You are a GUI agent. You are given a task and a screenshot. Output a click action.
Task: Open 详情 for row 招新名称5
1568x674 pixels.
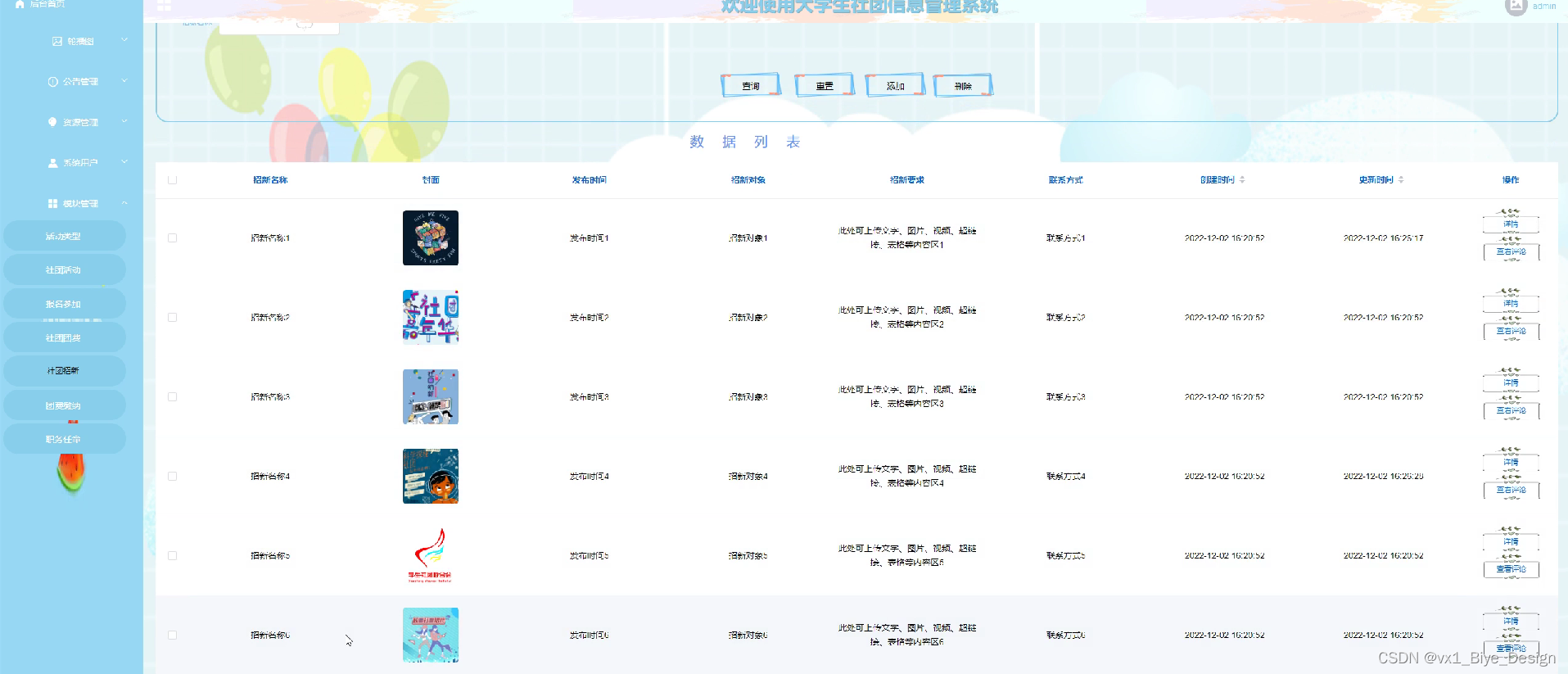click(1511, 541)
